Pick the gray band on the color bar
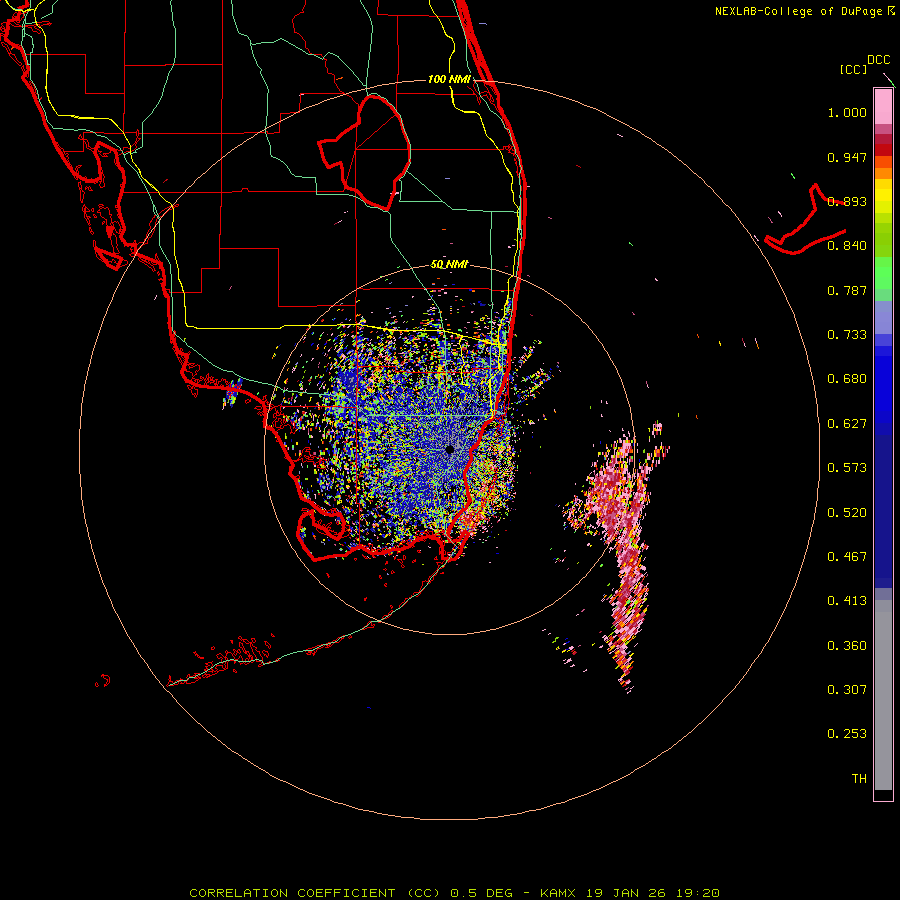900x900 pixels. coord(883,695)
